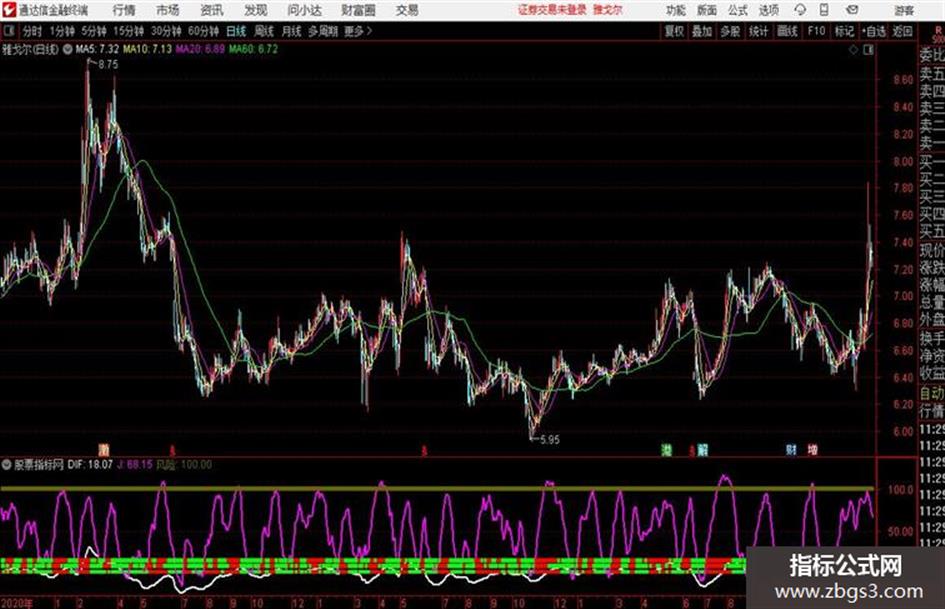The image size is (945, 609).
Task: Click the MA5: 7.32 label
Action: coord(97,49)
